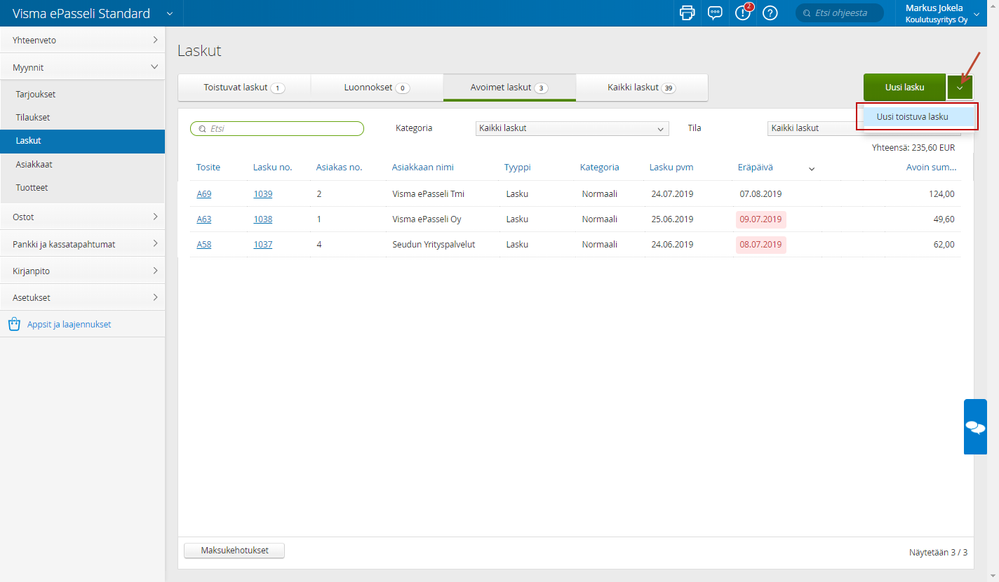This screenshot has width=999, height=582.
Task: Switch to Toistuvat laskut tab
Action: tap(244, 87)
